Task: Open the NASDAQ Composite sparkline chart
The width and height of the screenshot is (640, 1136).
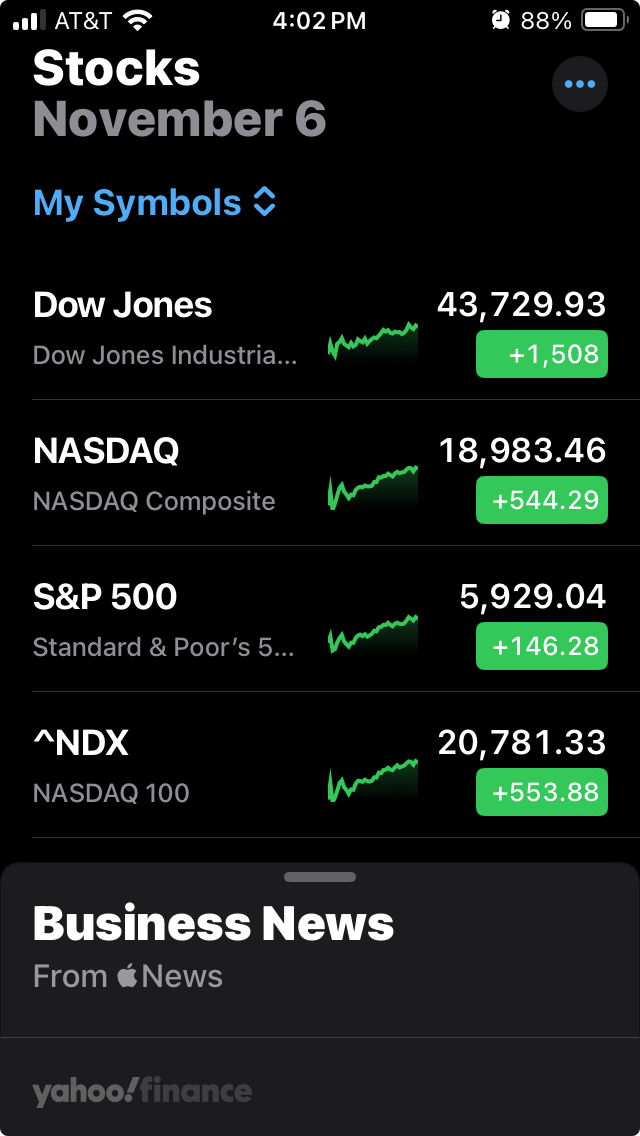Action: (x=373, y=488)
